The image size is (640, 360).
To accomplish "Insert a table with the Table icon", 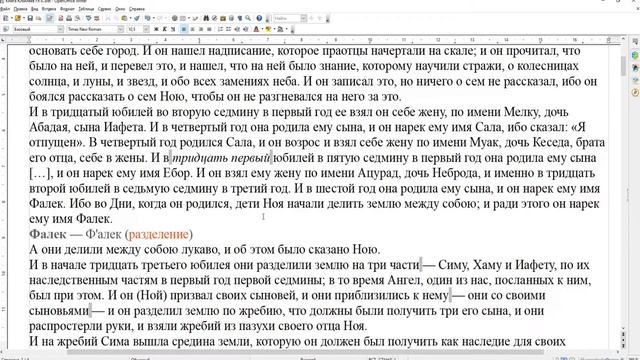I will tap(183, 18).
